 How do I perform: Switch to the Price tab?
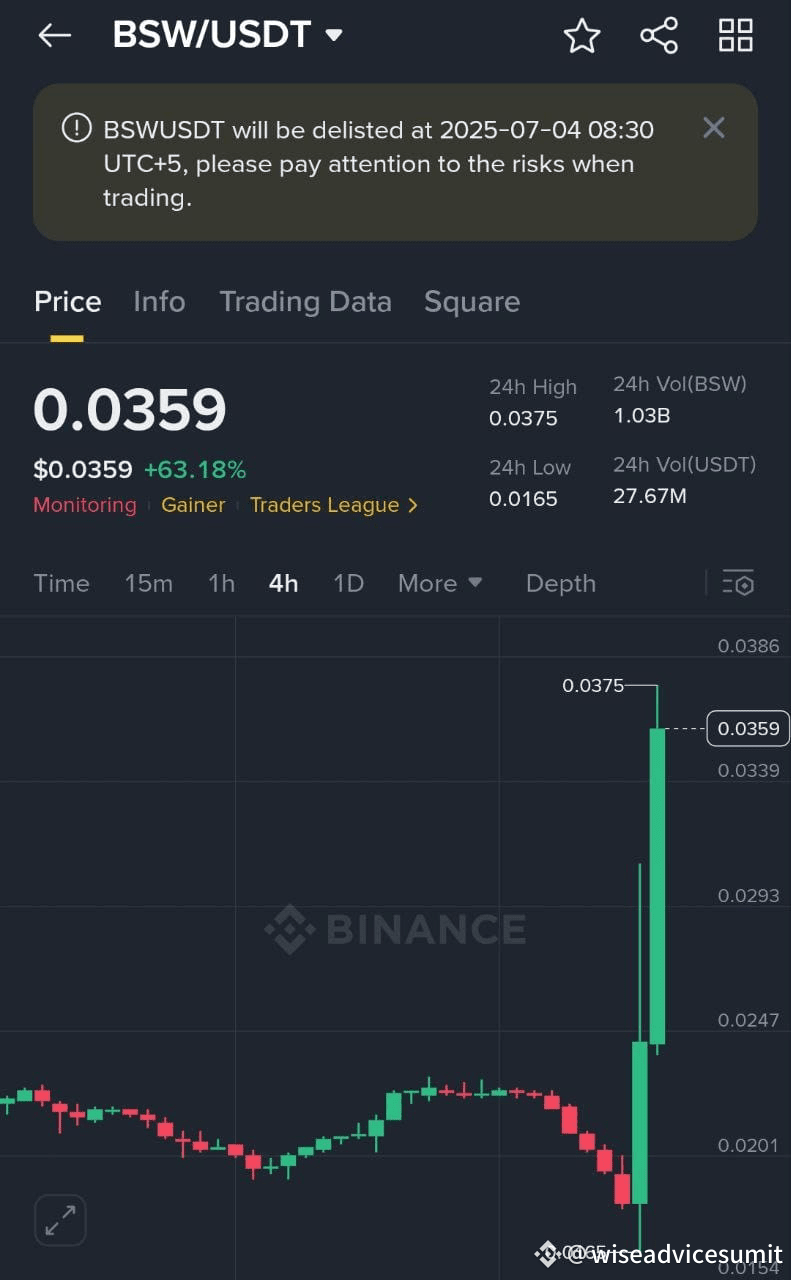[x=68, y=302]
